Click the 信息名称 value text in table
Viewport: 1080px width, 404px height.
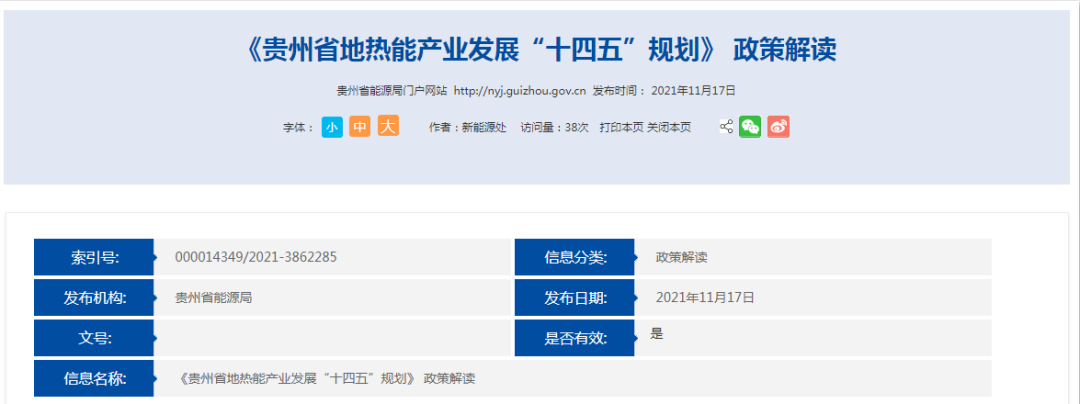[x=326, y=379]
